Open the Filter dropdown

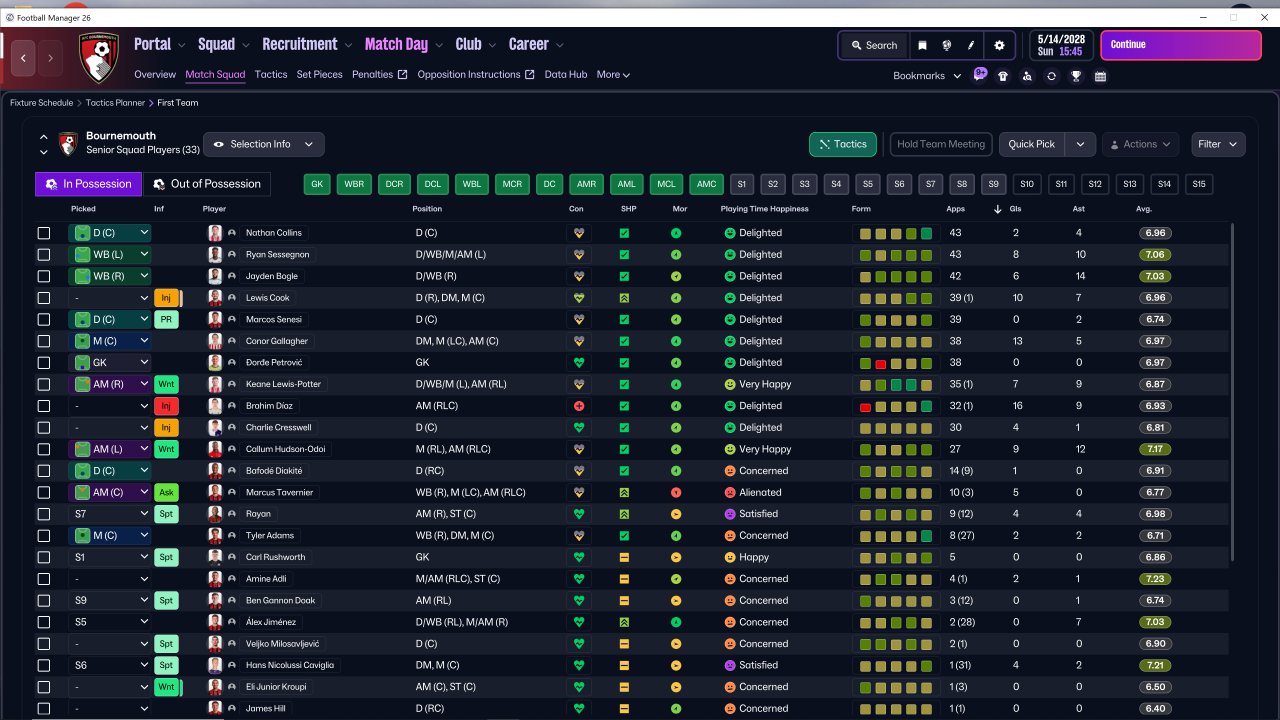tap(1219, 144)
